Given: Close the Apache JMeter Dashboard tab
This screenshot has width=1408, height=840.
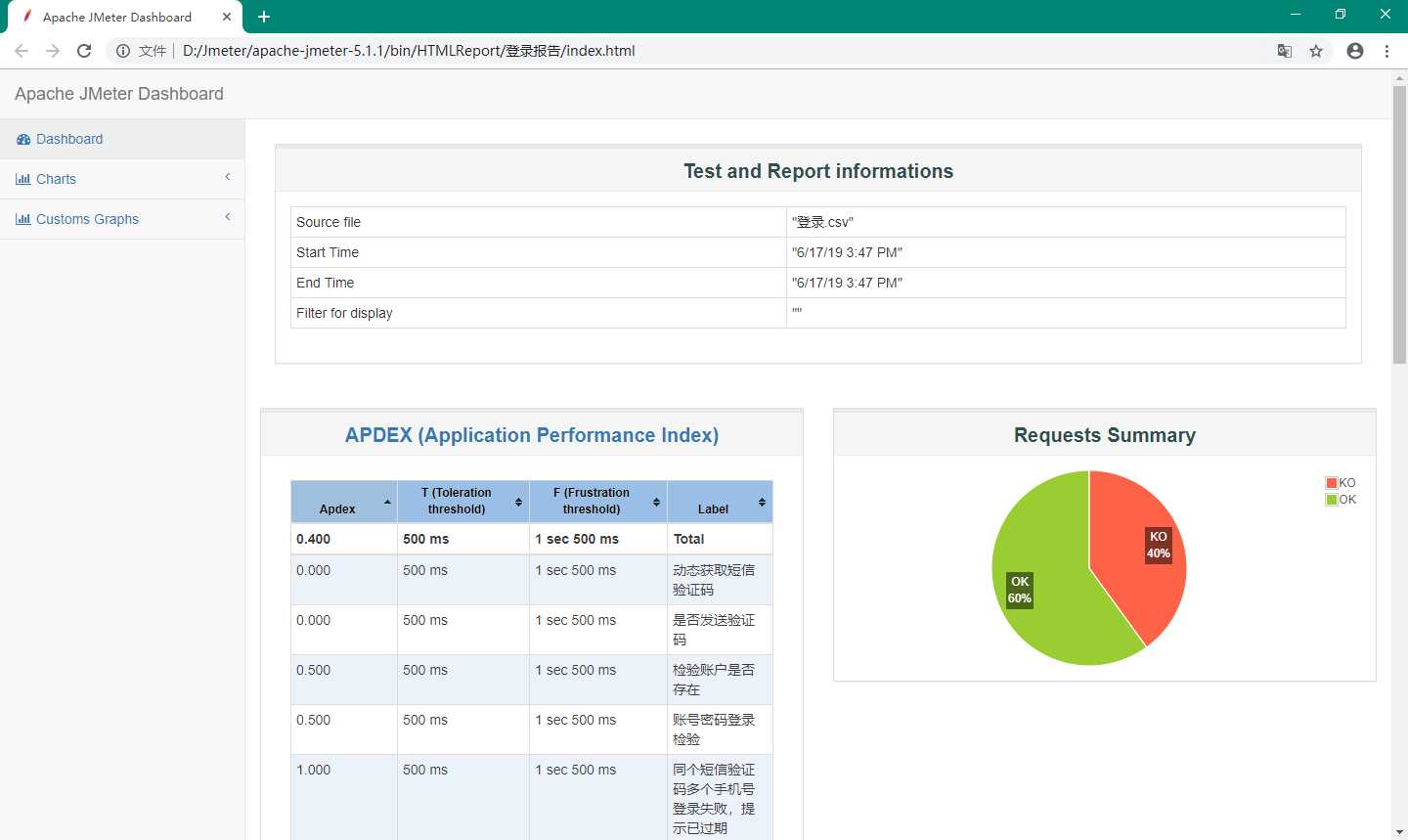Looking at the screenshot, I should point(227,17).
